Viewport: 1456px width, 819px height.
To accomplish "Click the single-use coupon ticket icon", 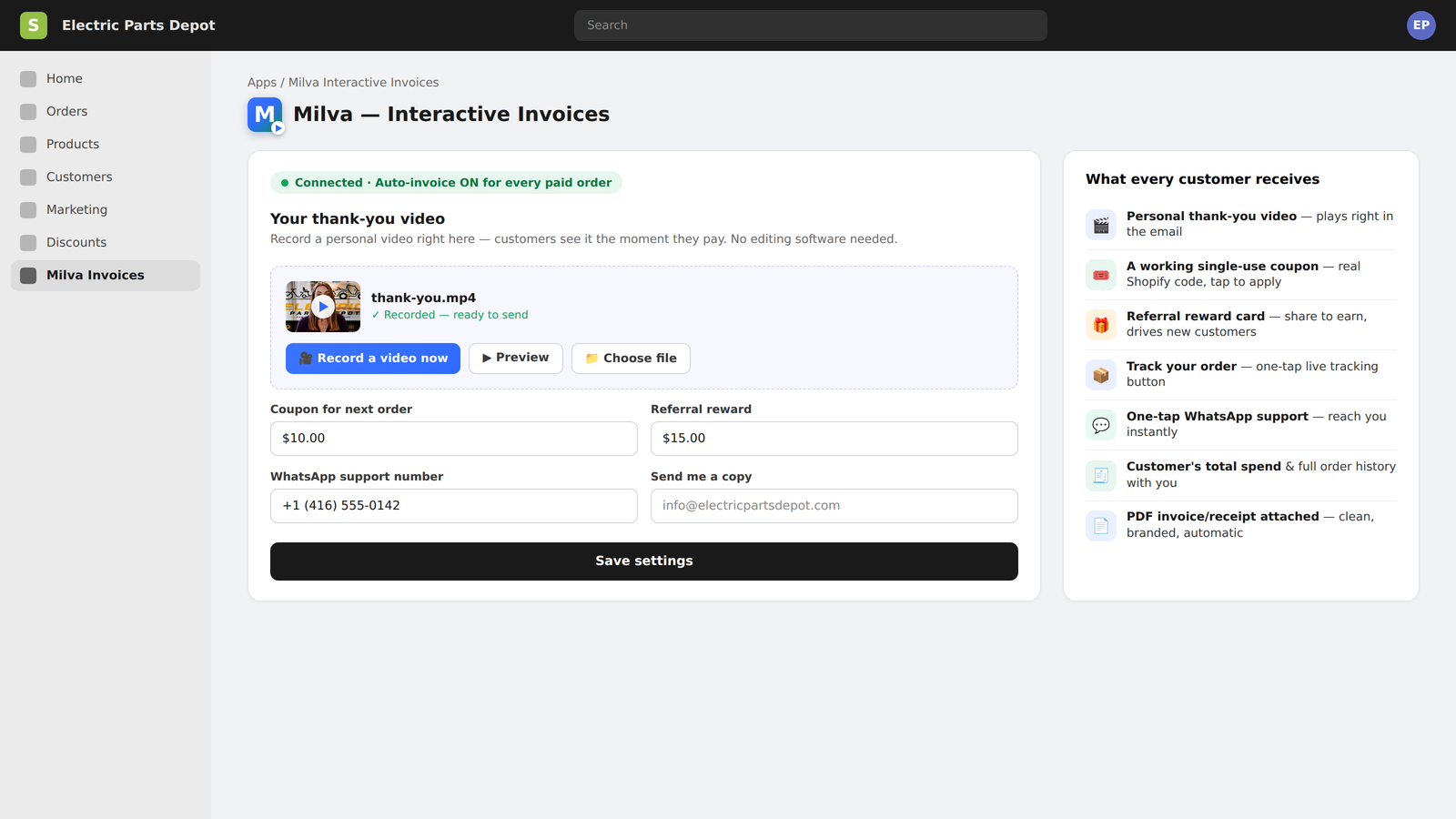I will [x=1101, y=275].
